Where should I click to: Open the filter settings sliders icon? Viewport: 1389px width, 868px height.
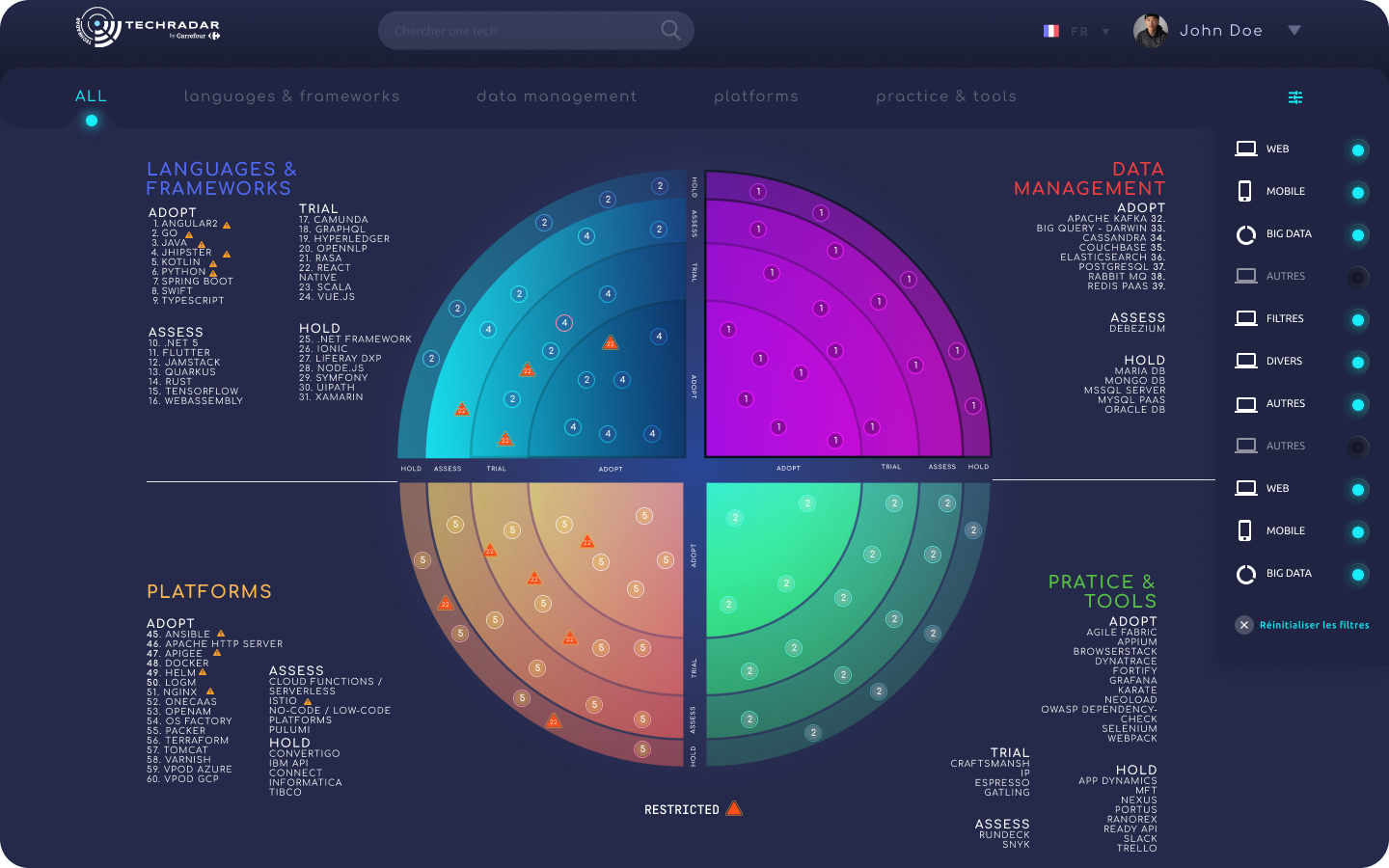coord(1295,97)
